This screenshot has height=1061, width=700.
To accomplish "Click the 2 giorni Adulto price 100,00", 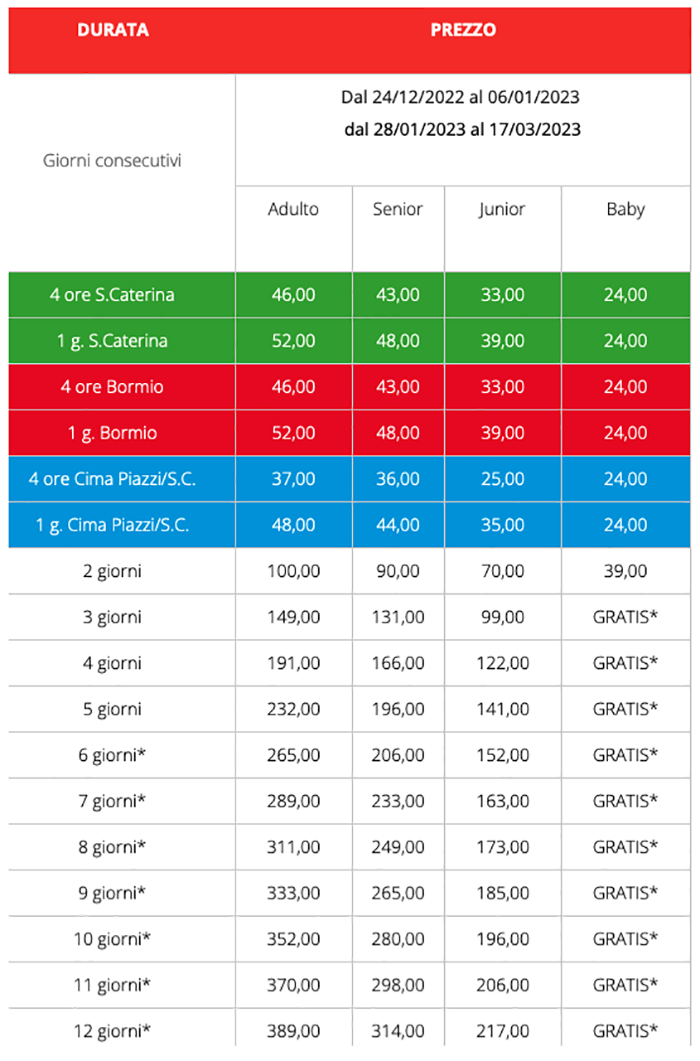I will pyautogui.click(x=293, y=571).
